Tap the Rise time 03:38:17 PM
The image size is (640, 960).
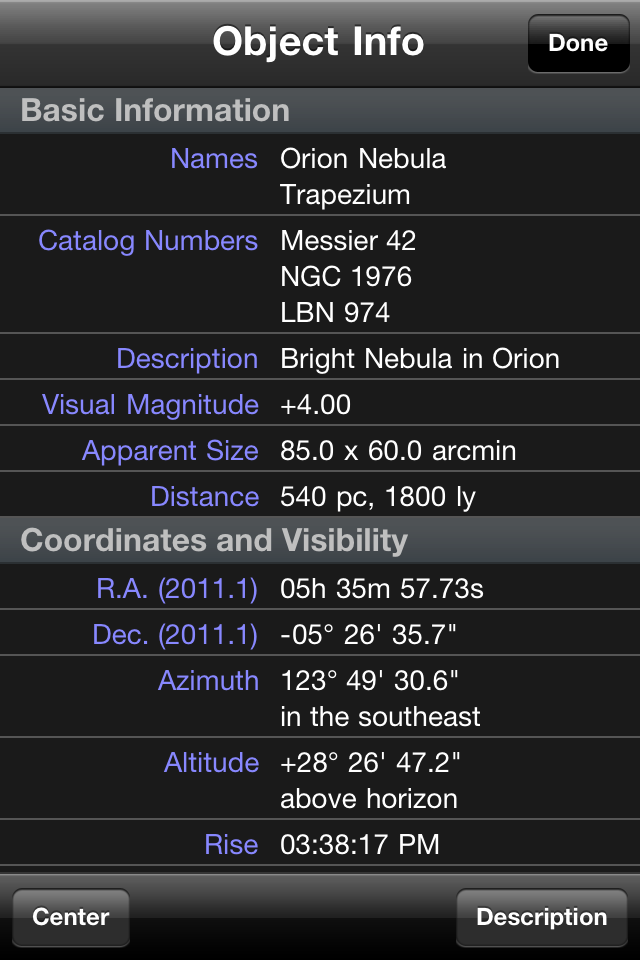(x=360, y=844)
